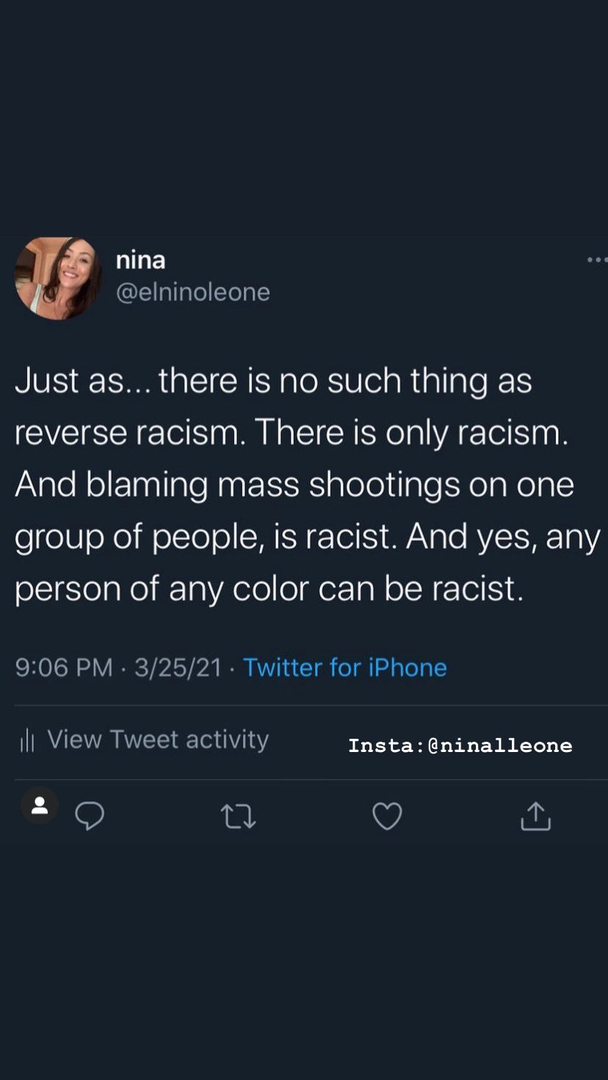Reply to nina's tweet
Image resolution: width=608 pixels, height=1080 pixels.
coord(90,817)
